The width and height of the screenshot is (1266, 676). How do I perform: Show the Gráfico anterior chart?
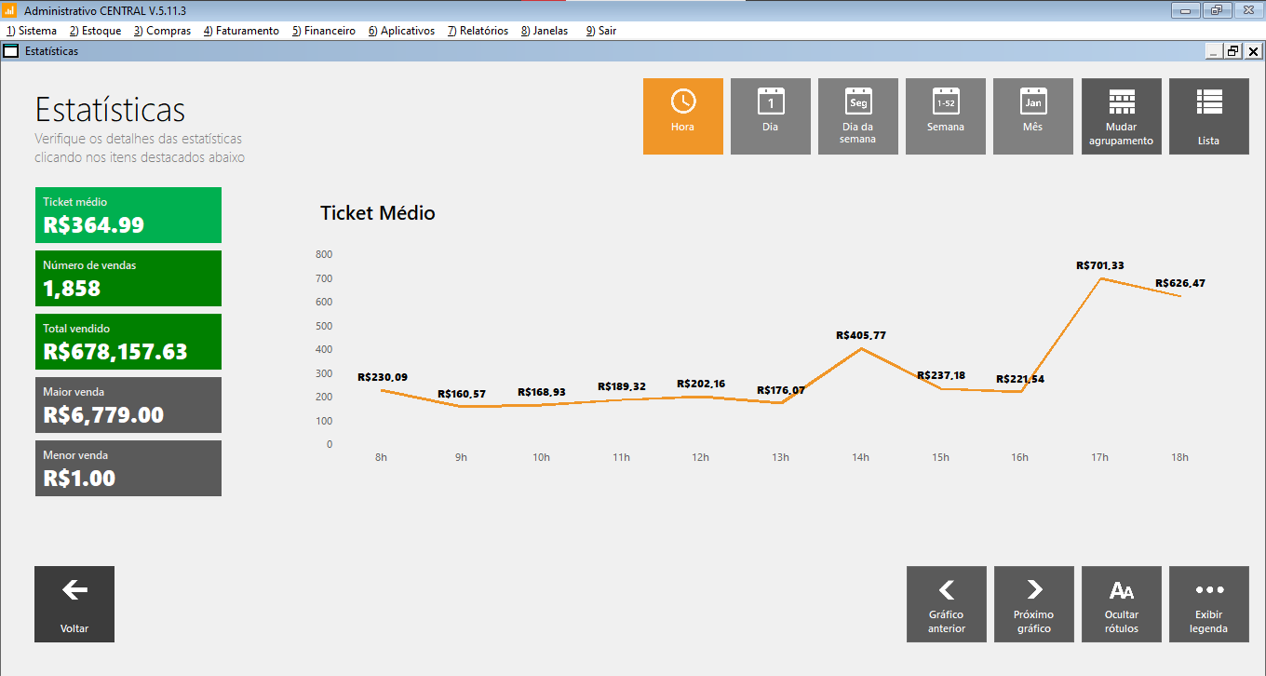(x=946, y=604)
